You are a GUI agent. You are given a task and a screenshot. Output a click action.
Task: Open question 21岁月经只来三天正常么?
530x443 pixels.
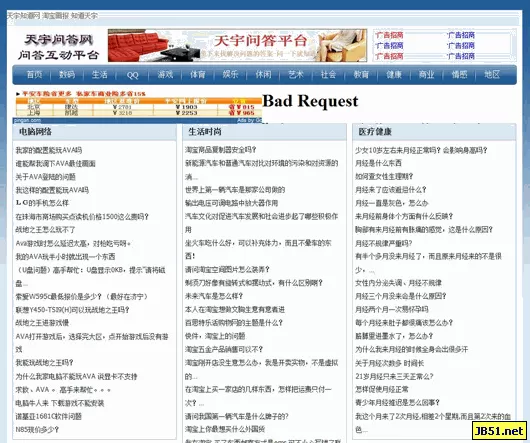[x=394, y=376]
